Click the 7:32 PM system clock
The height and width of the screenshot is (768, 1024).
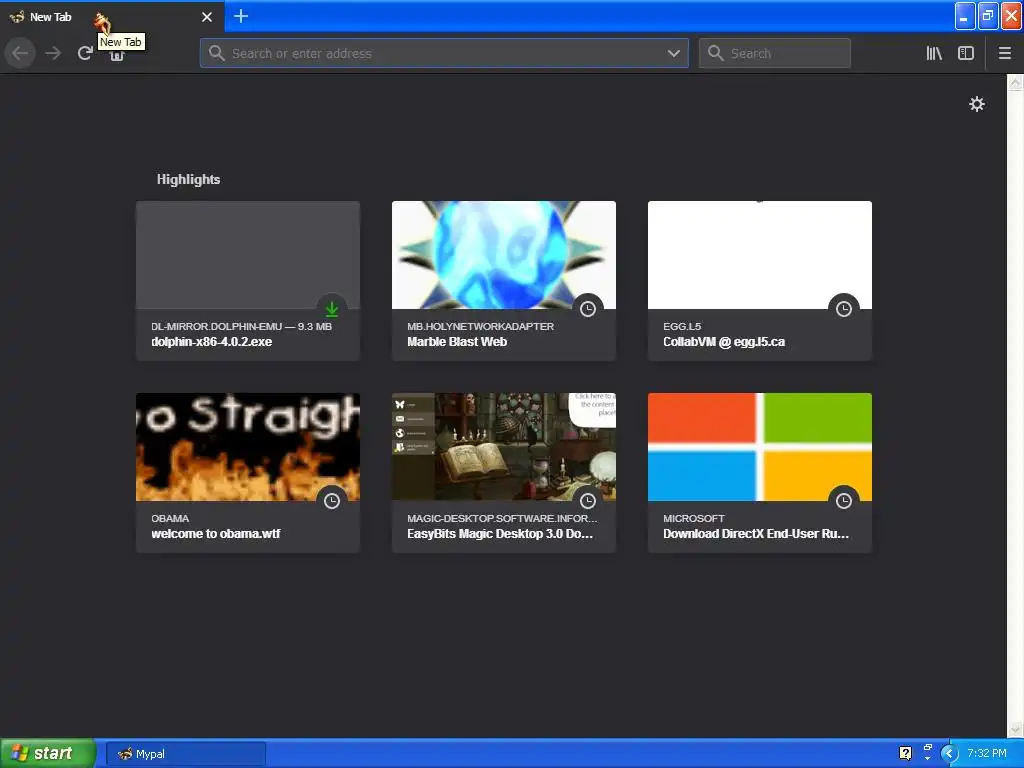[987, 754]
